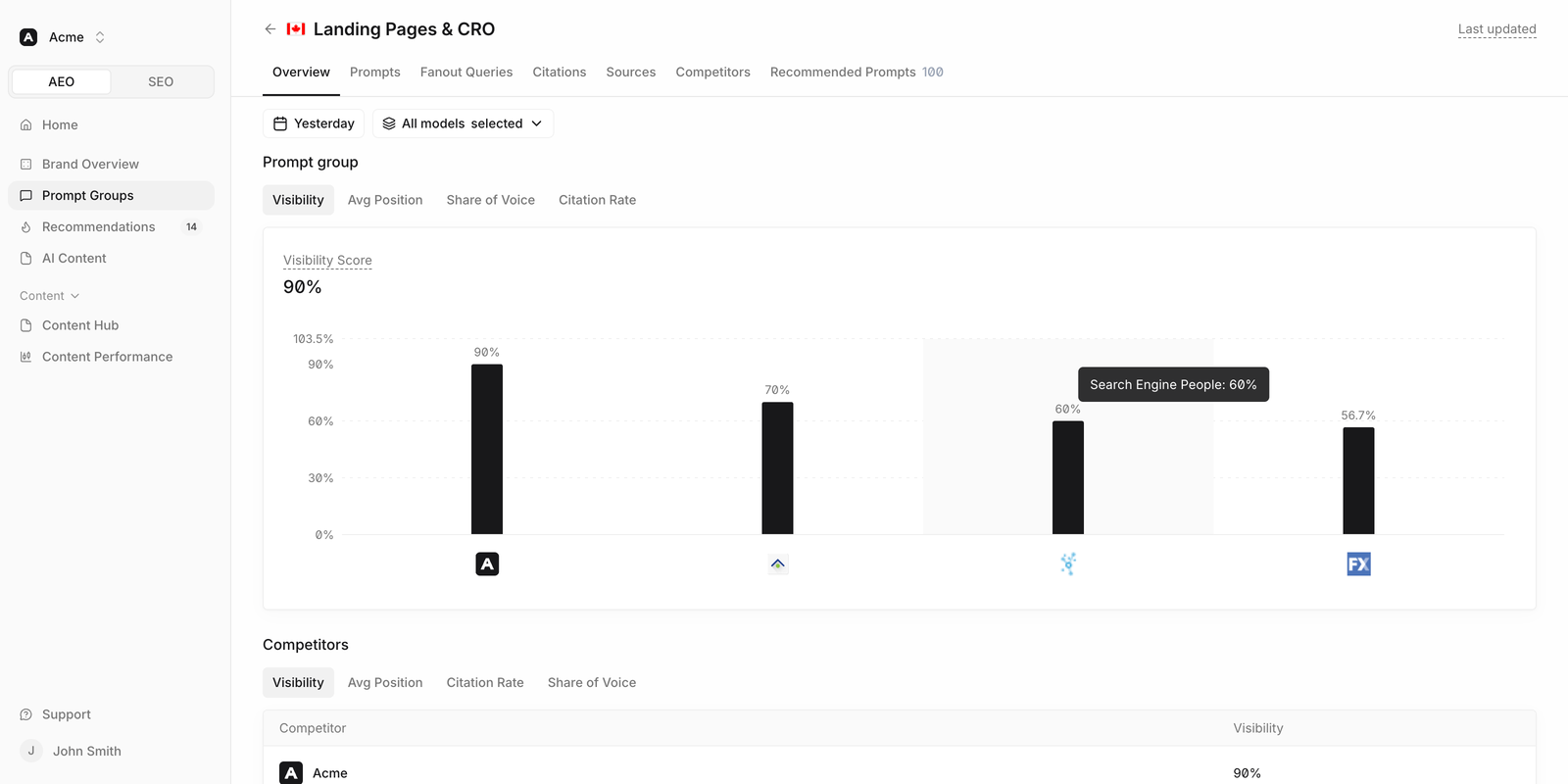The image size is (1568, 784).
Task: Click the back arrow beside Landing Pages & CRO
Action: coord(270,29)
